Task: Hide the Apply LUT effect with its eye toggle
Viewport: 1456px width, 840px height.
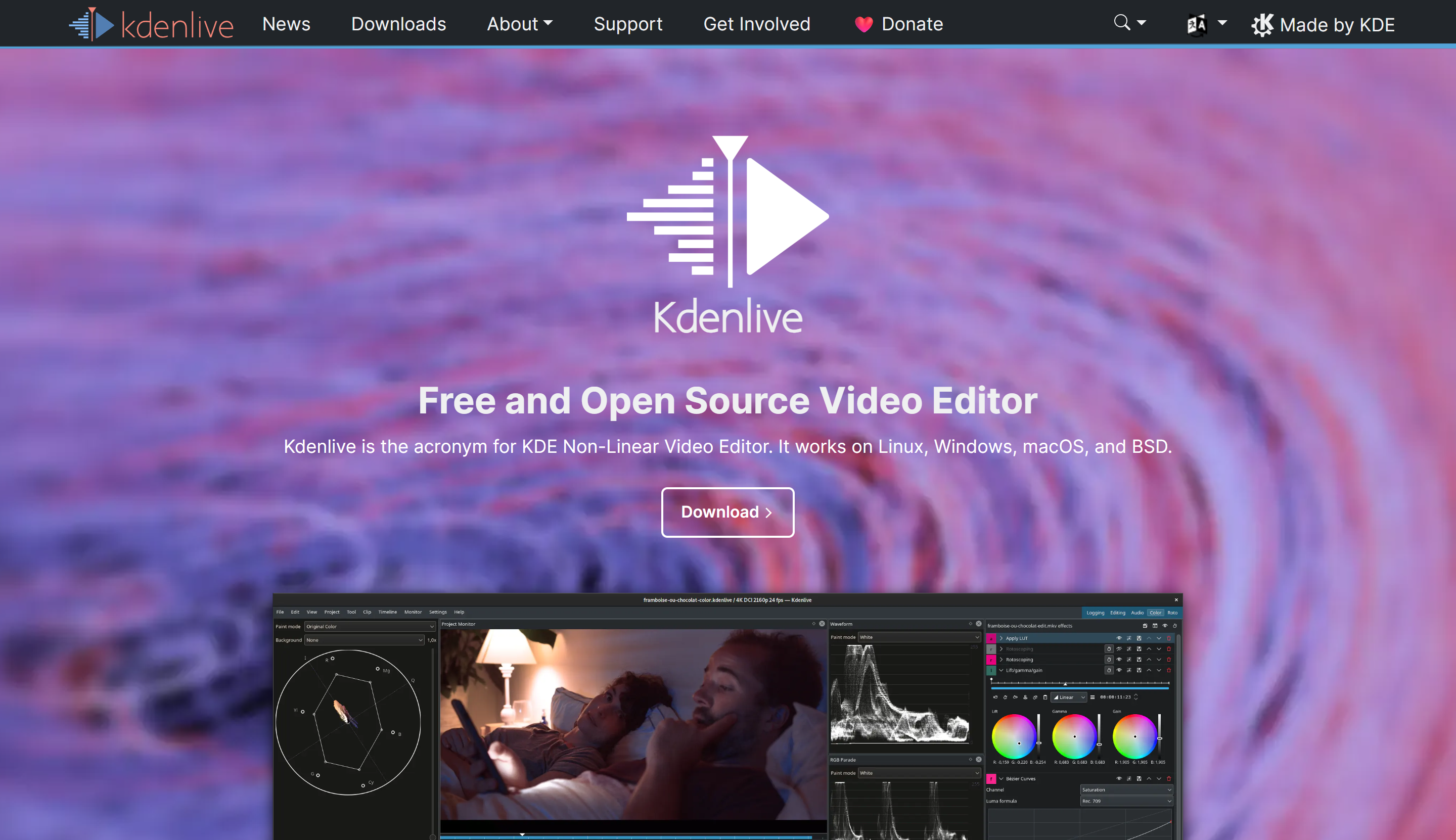Action: tap(1119, 638)
